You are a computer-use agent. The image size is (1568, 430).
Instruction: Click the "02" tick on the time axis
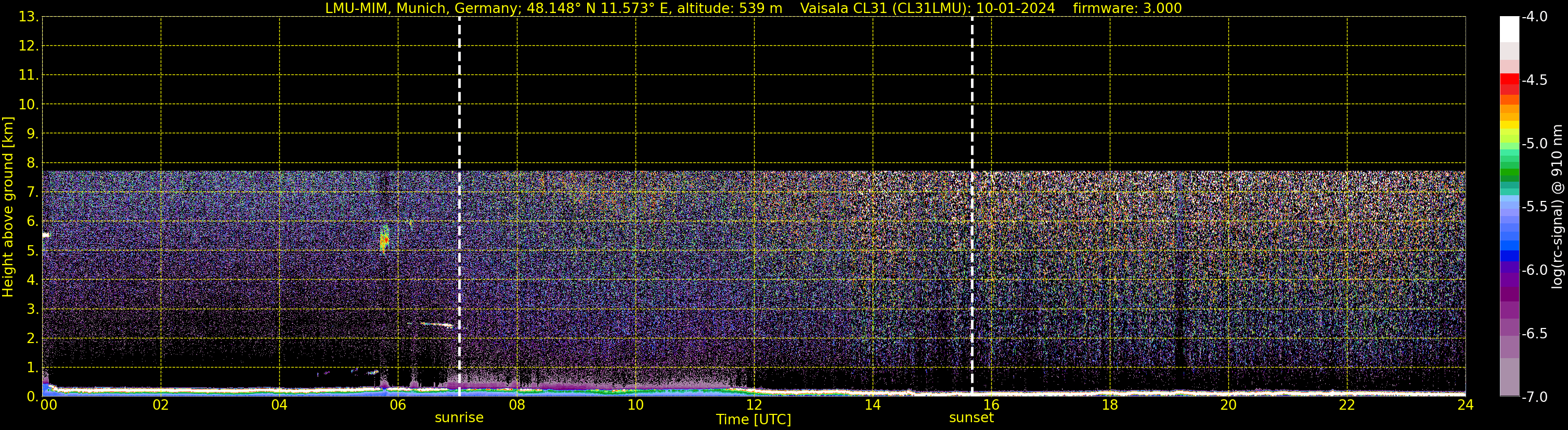tap(161, 404)
